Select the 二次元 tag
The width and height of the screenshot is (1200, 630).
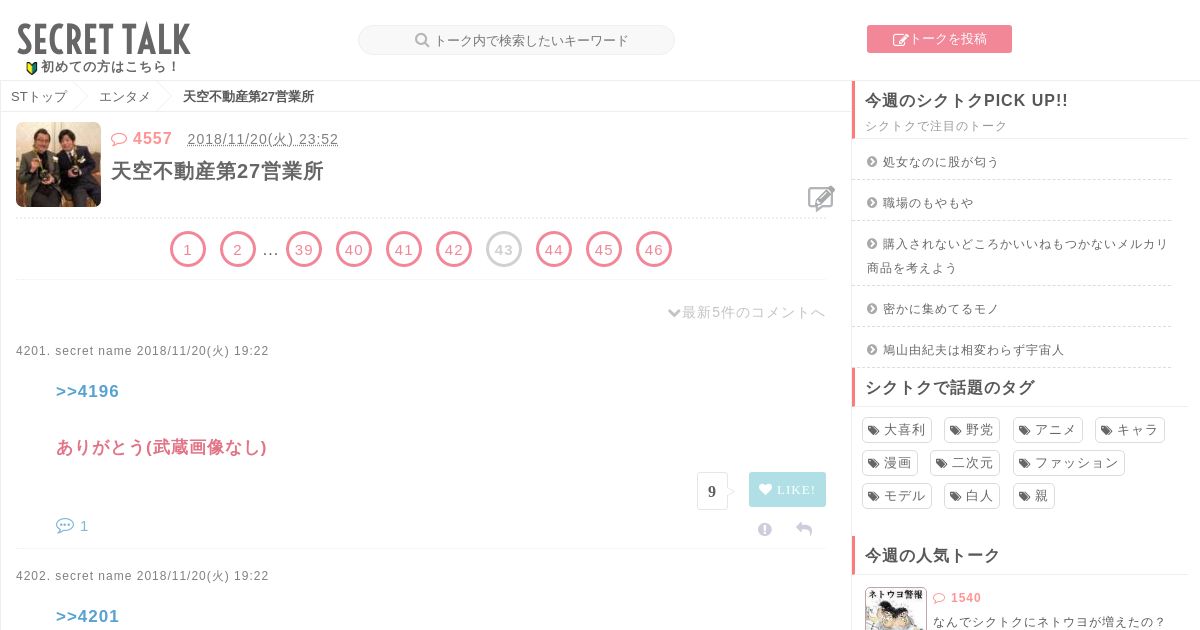965,463
